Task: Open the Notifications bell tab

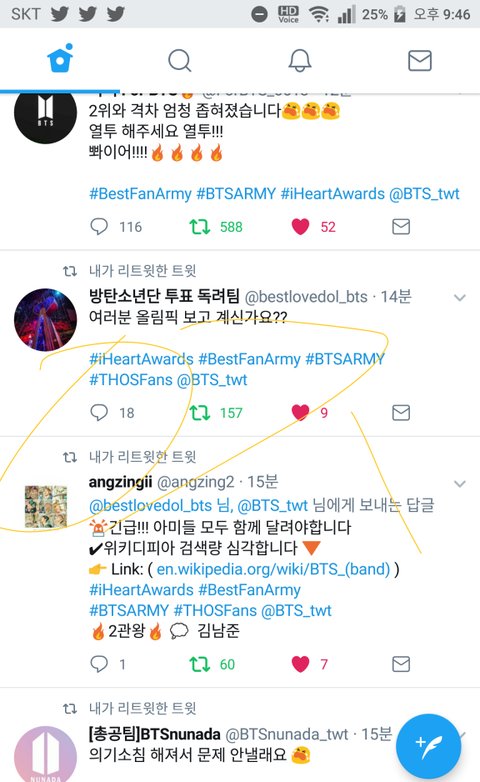Action: pyautogui.click(x=300, y=60)
